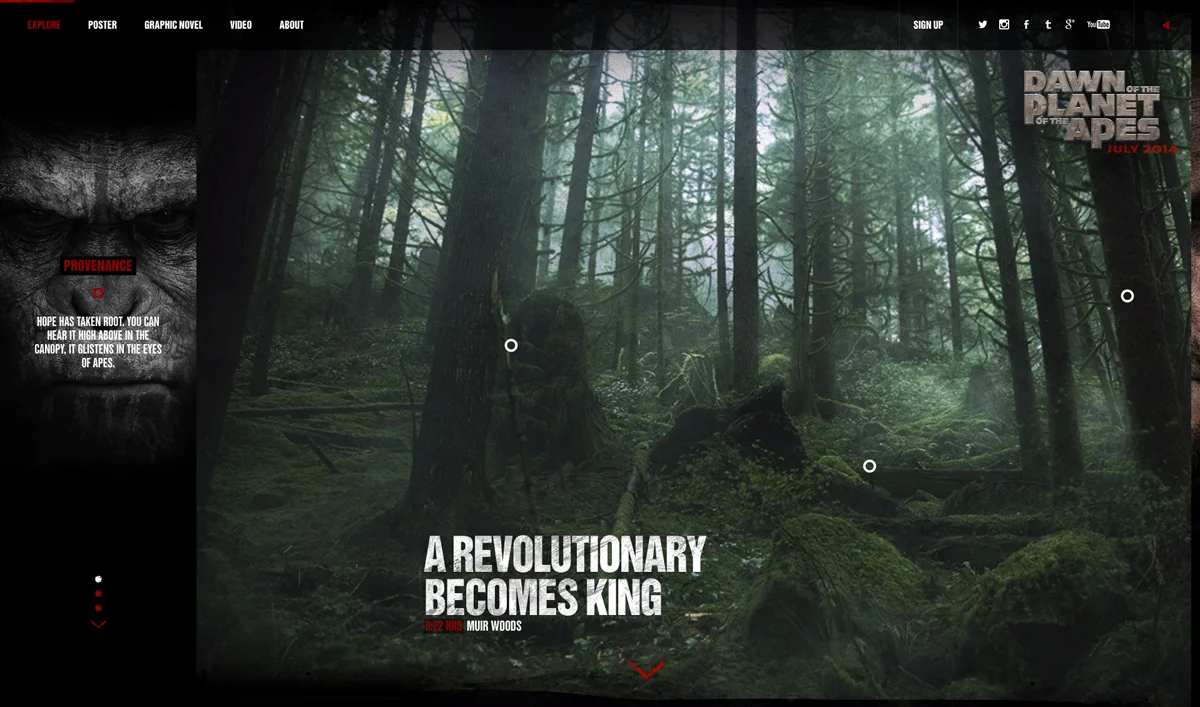Switch to the Video section
This screenshot has width=1200, height=707.
[x=241, y=25]
